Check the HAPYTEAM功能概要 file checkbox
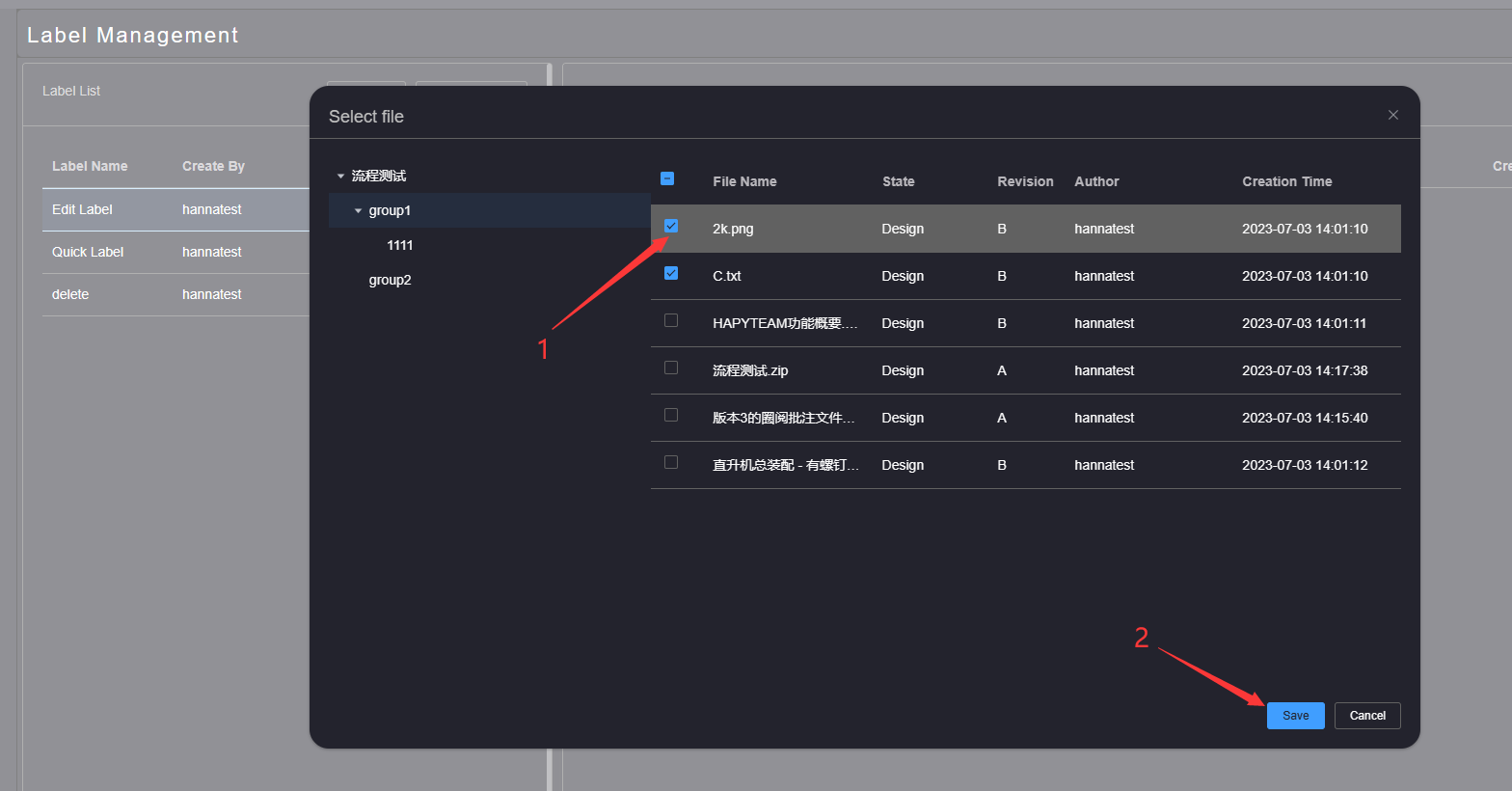 [671, 320]
